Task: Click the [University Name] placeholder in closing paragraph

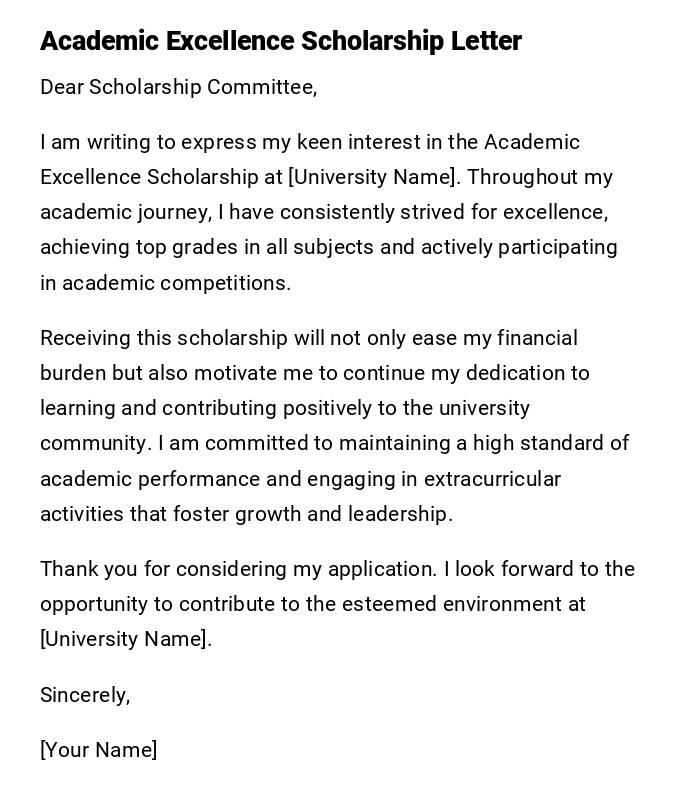Action: [x=125, y=639]
